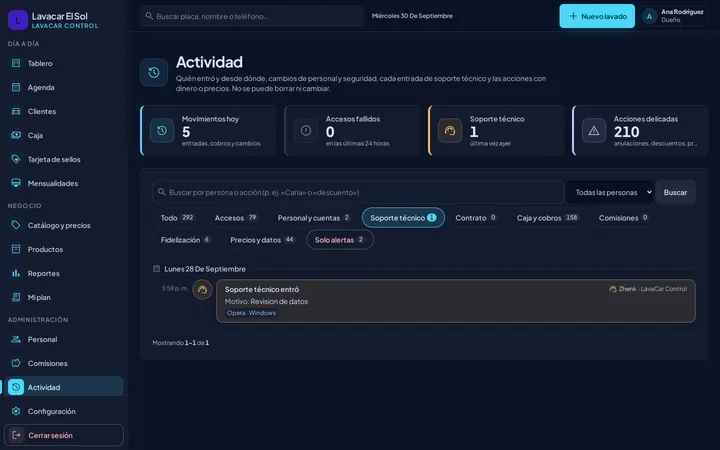The height and width of the screenshot is (450, 720).
Task: Click the Reportes bar chart icon
Action: (16, 273)
